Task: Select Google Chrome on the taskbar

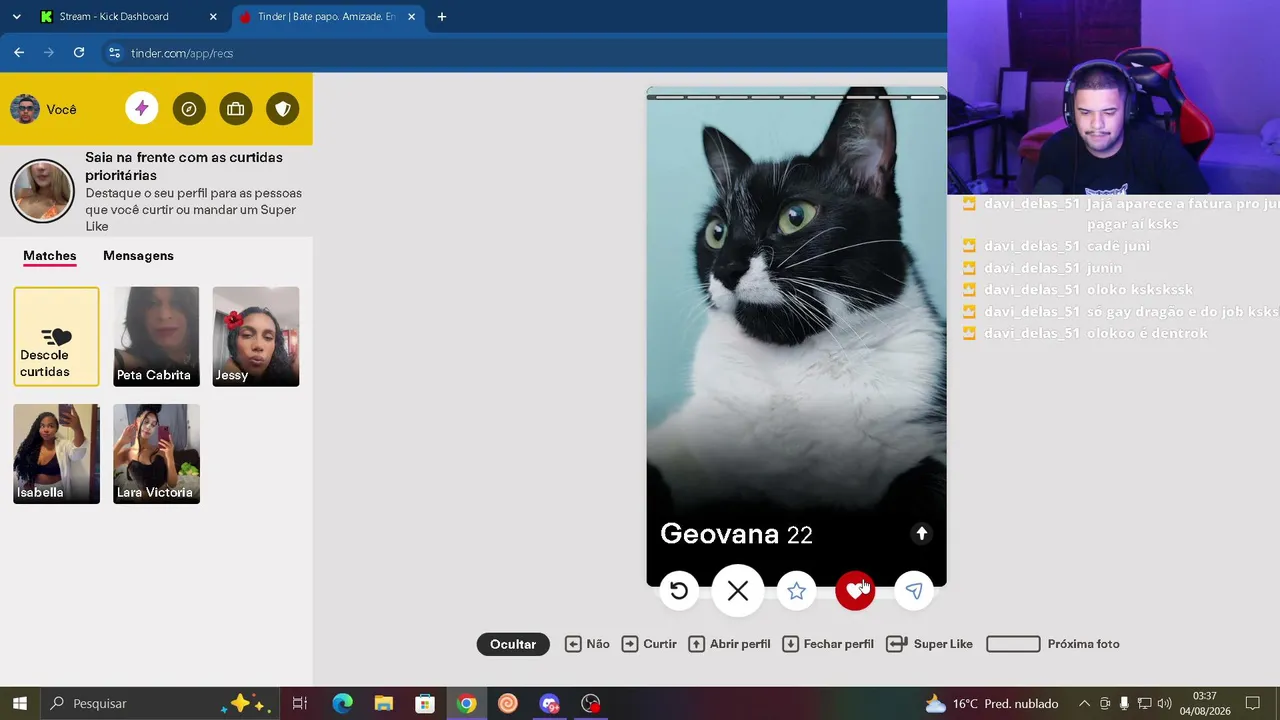Action: (467, 703)
